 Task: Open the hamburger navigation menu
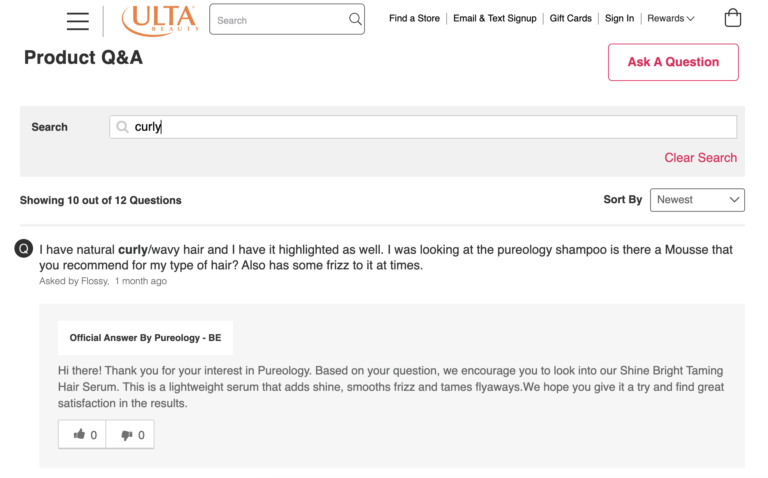tap(77, 20)
